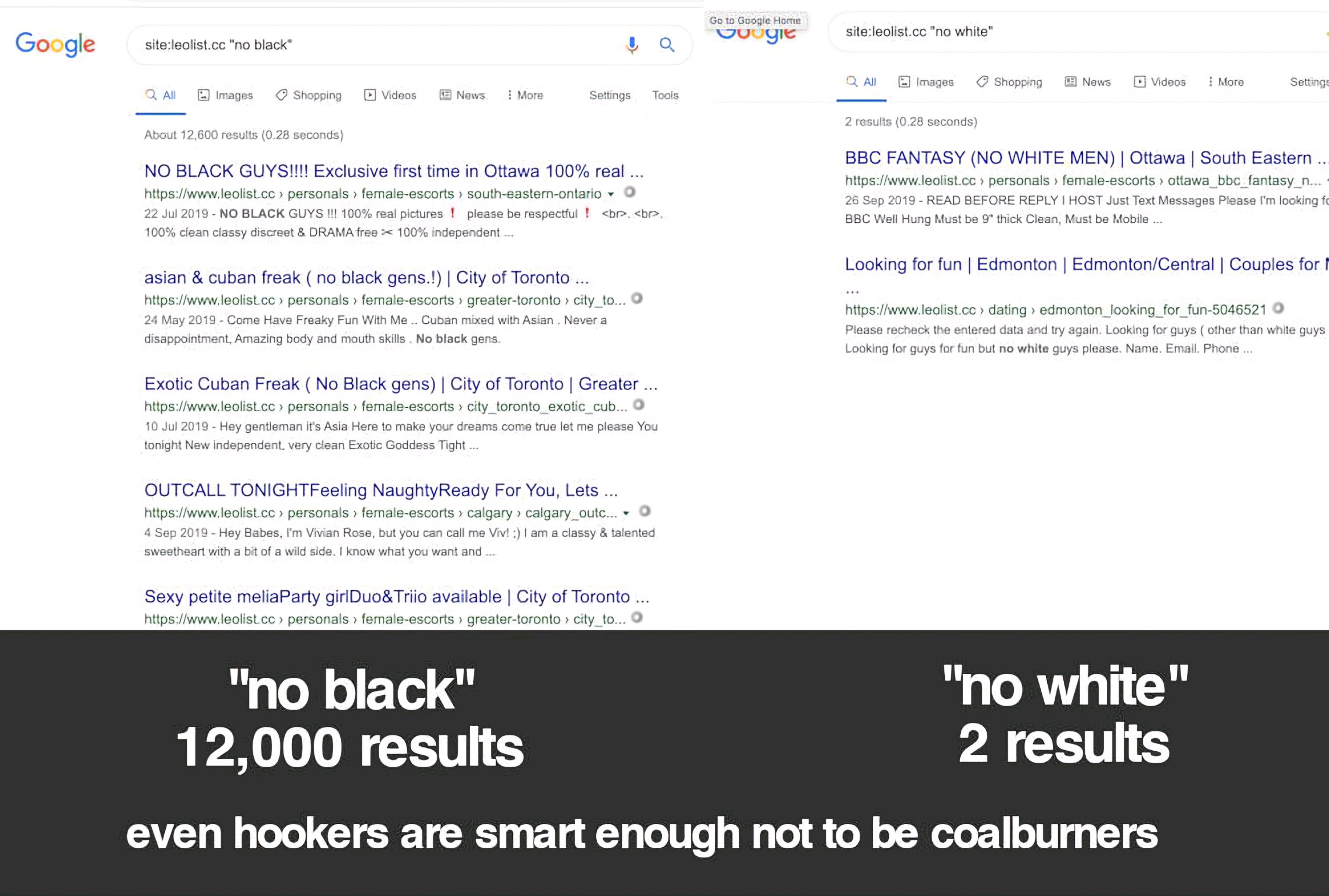Click the circle icon beside calgary_outc URL
Image resolution: width=1329 pixels, height=896 pixels.
[x=644, y=511]
